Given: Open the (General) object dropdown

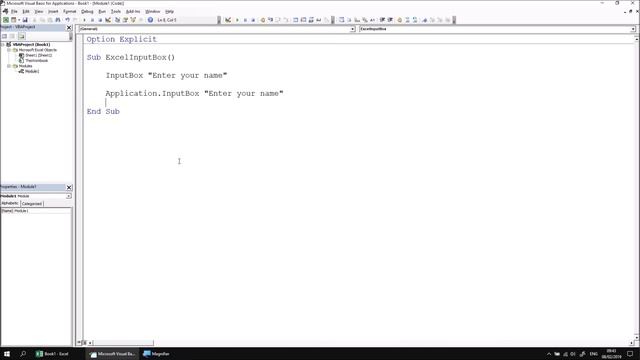Looking at the screenshot, I should [x=352, y=29].
